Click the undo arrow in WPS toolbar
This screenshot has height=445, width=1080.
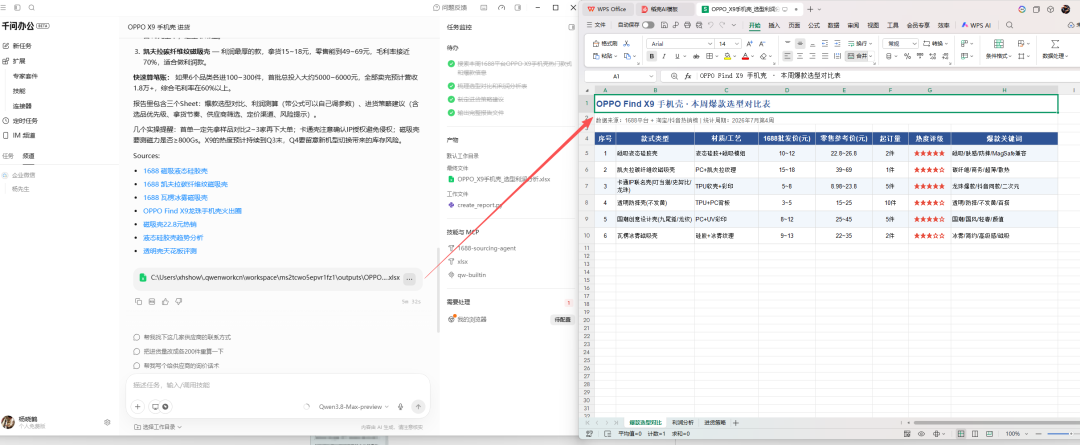(711, 25)
